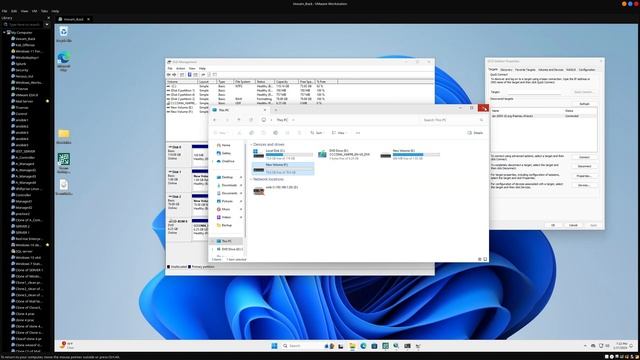640x360 pixels.
Task: Open the text document desktop icon
Action: pyautogui.click(x=64, y=187)
